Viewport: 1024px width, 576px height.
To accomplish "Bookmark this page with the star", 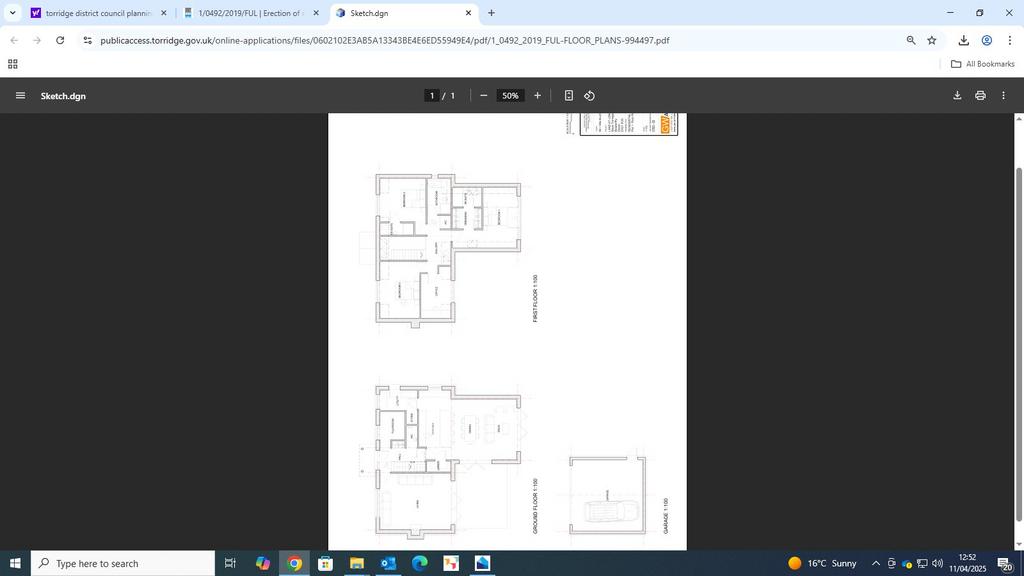I will coord(932,40).
